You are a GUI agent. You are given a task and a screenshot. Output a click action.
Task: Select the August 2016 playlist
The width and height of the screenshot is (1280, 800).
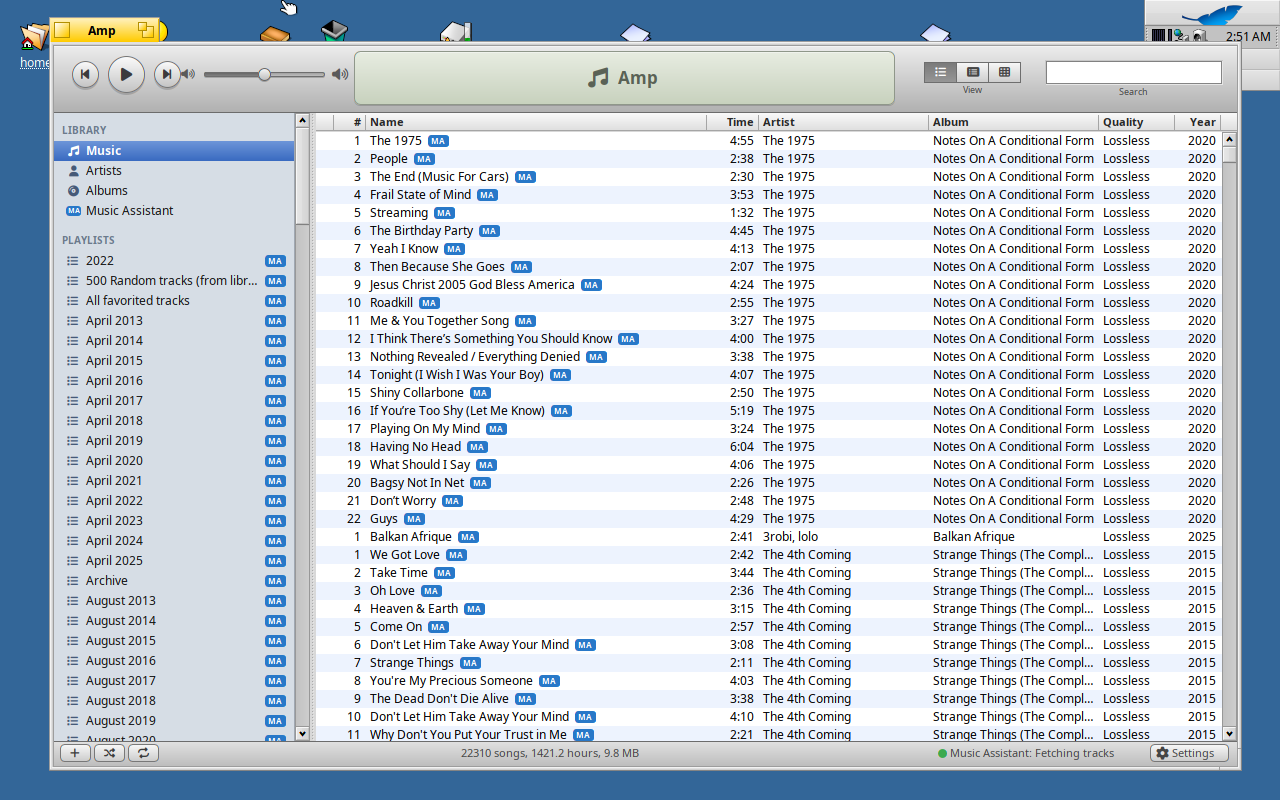[174, 661]
